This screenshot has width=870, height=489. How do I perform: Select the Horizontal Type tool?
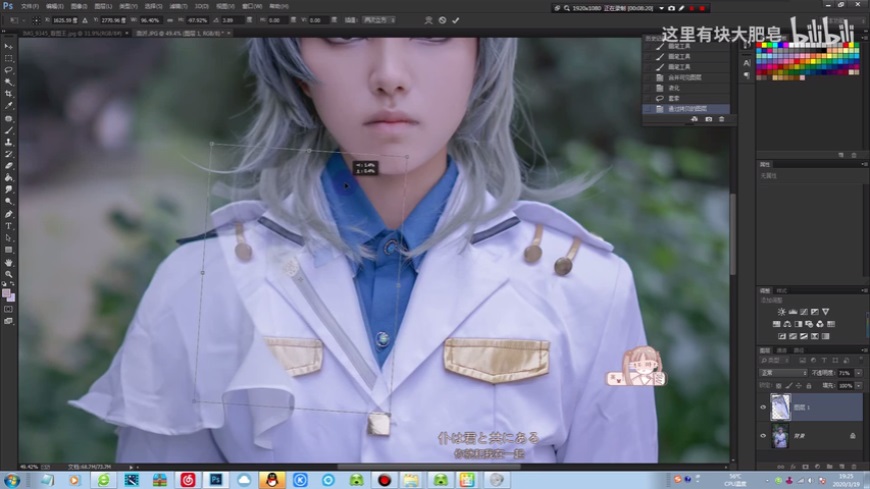8,226
